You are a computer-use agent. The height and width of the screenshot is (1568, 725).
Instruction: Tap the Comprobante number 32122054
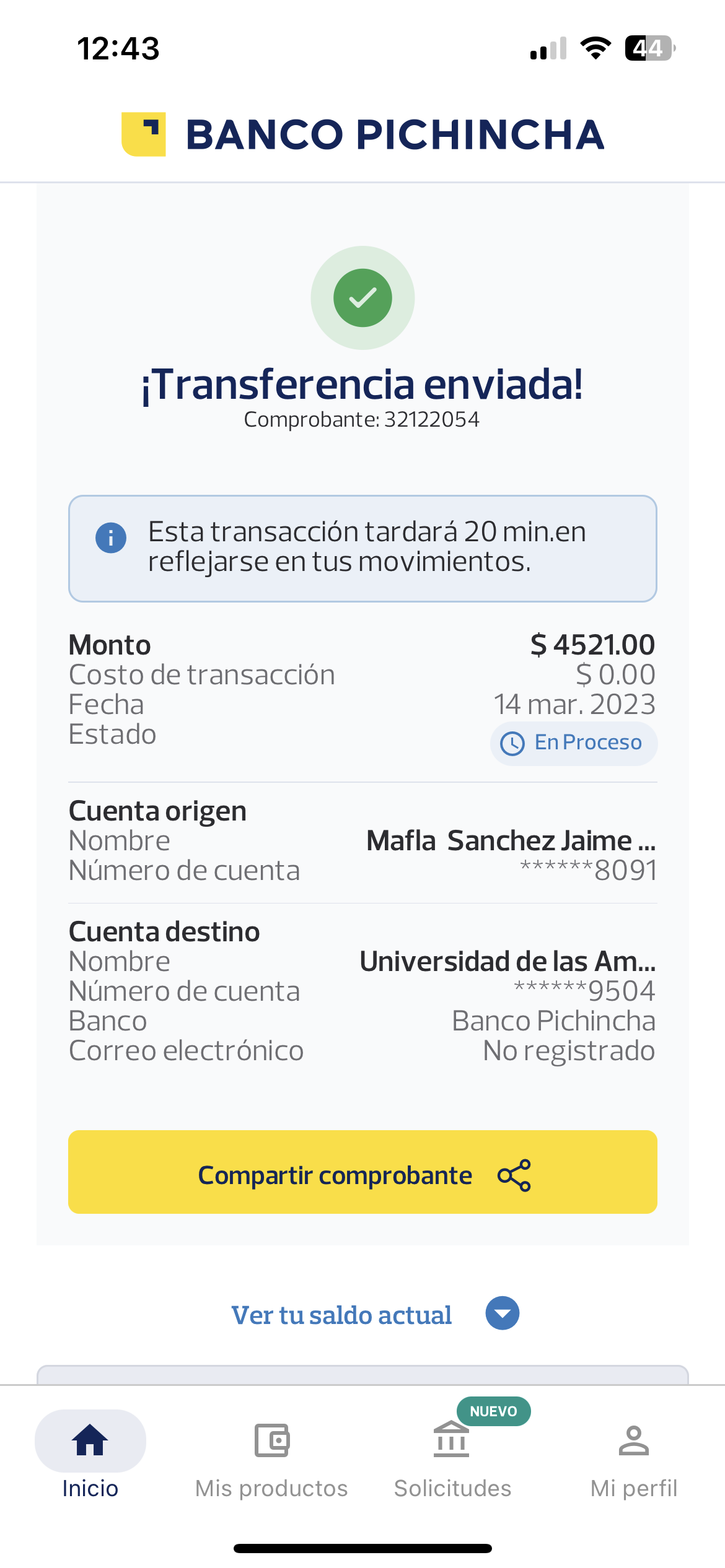[432, 419]
